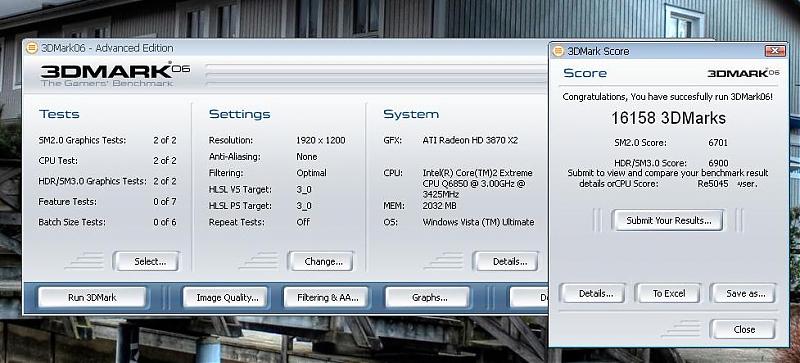Click the 3DMark Score window title icon
Viewport: 800px width, 363px height.
click(x=559, y=51)
